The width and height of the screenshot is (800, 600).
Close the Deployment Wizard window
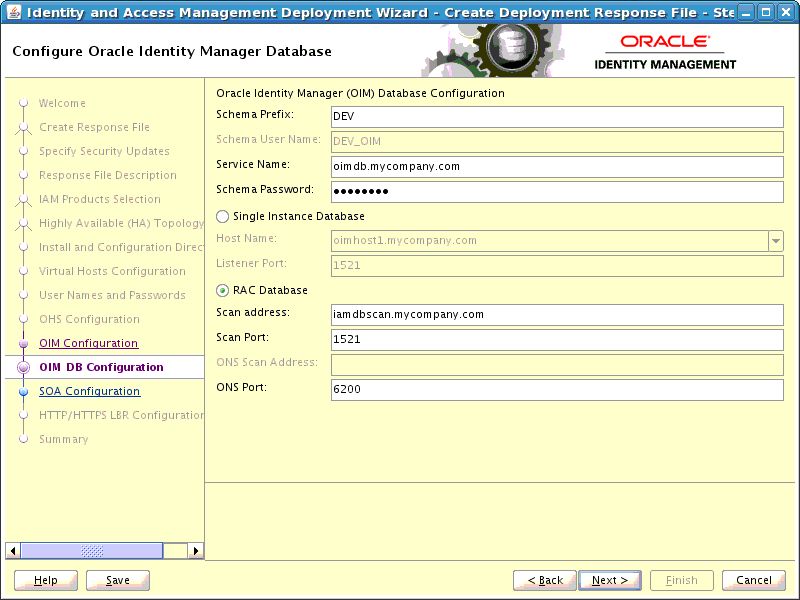786,12
